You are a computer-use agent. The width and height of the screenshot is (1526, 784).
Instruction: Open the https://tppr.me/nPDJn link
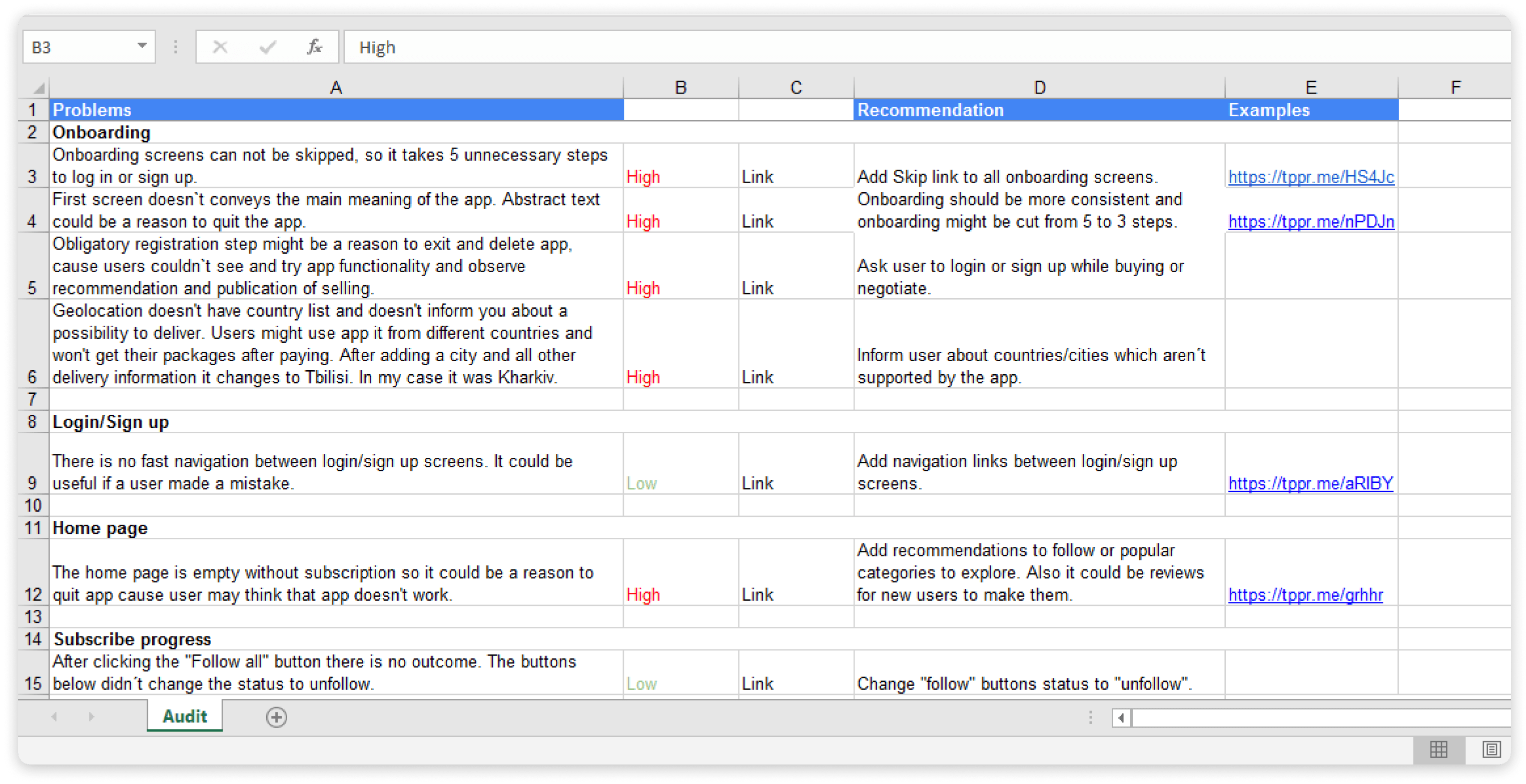(x=1311, y=221)
